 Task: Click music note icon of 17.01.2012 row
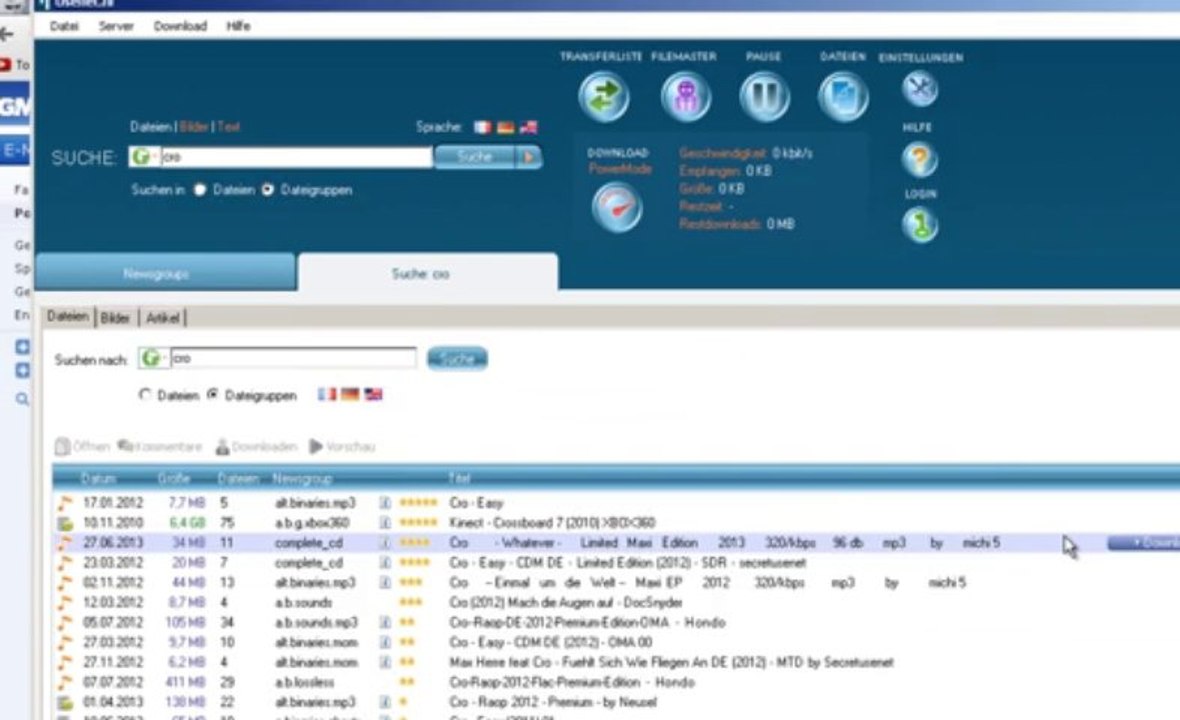point(65,503)
